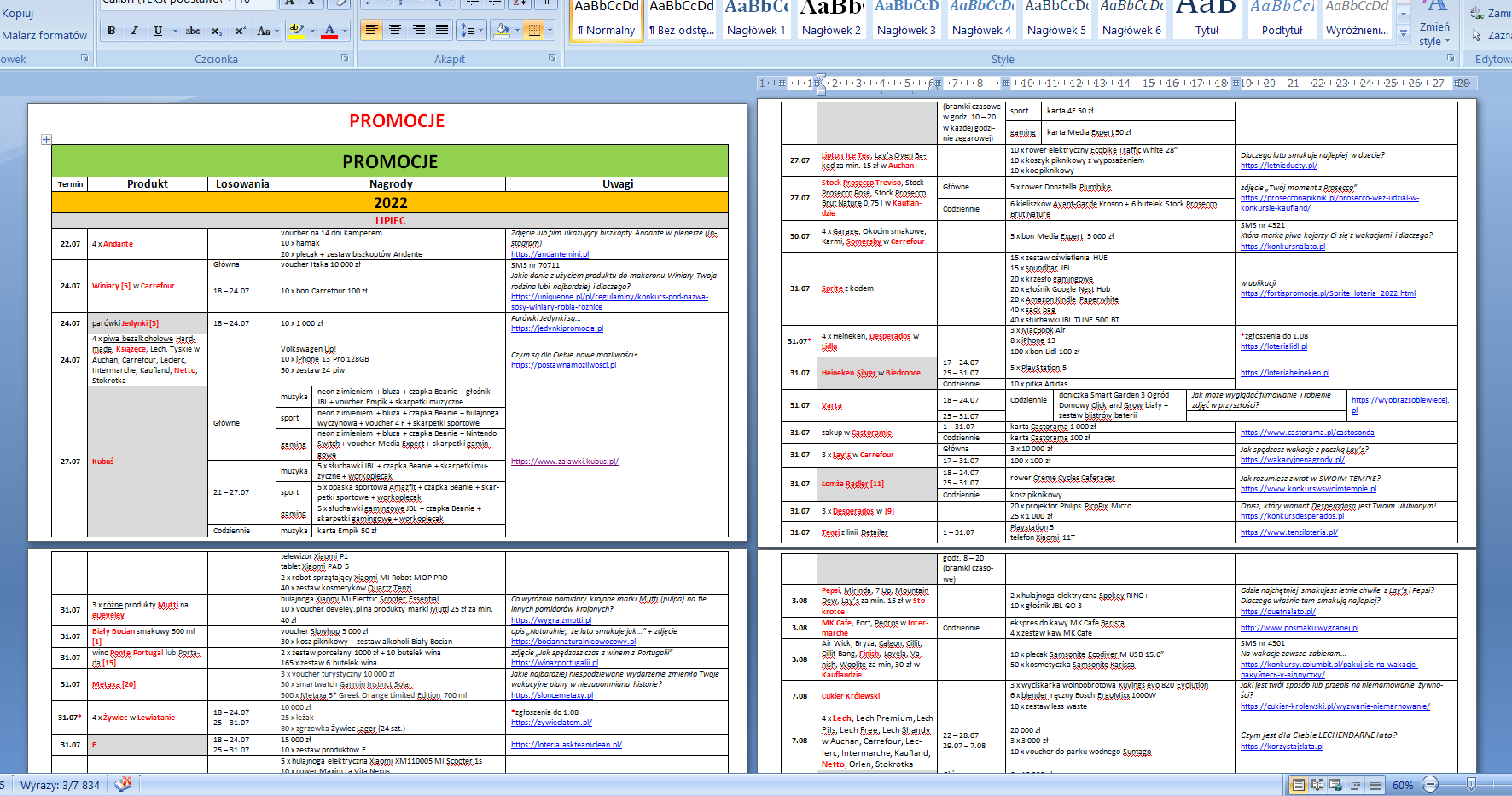1512x796 pixels.
Task: Click the proofing errors icon in status bar
Action: (x=123, y=784)
